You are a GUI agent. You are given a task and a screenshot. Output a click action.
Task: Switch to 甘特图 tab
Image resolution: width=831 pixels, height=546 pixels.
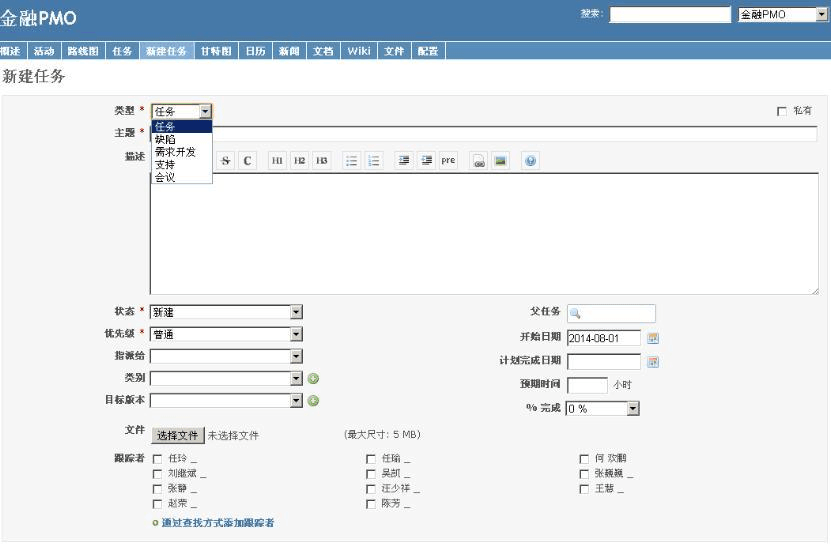click(216, 51)
